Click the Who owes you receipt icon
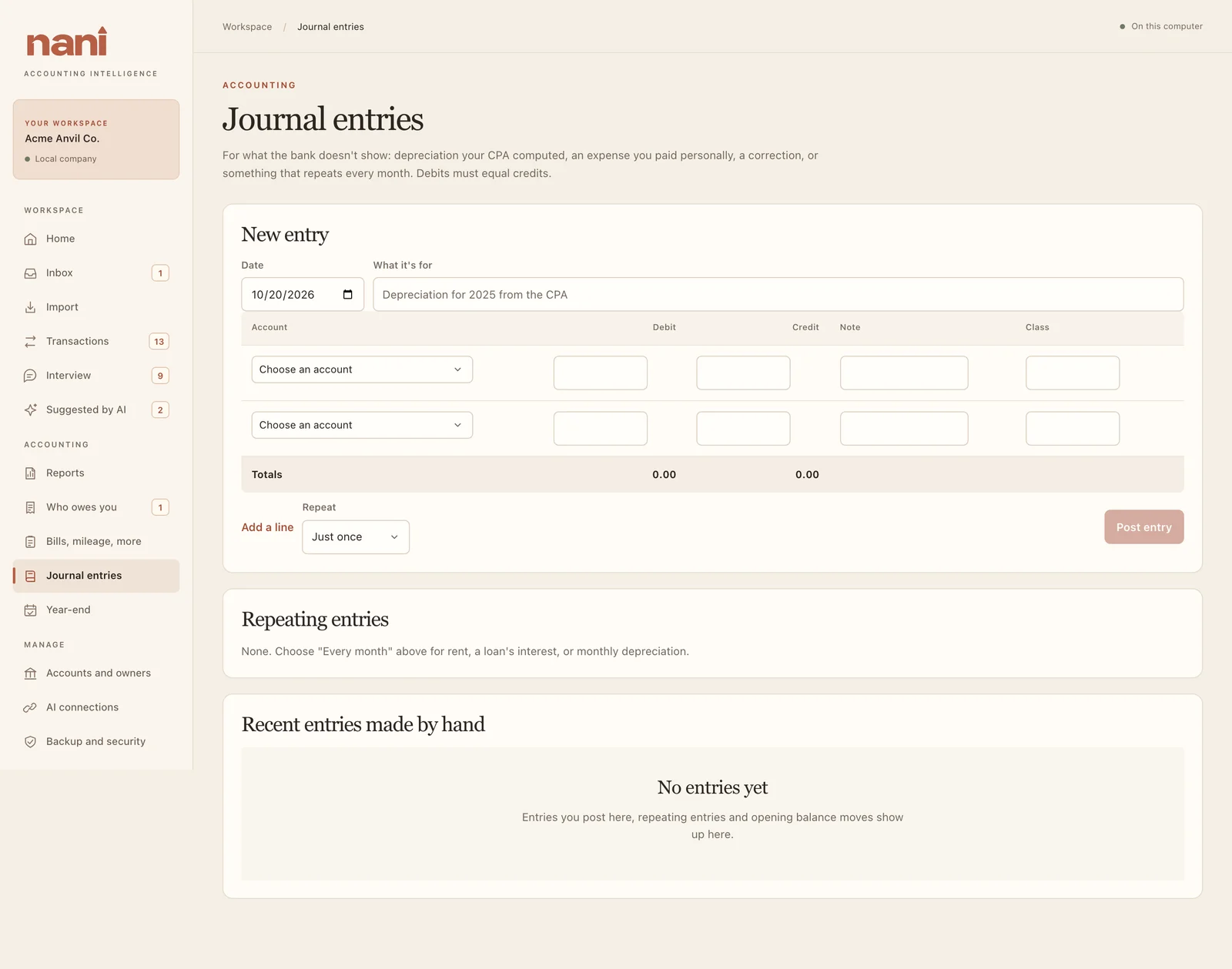The image size is (1232, 969). 30,507
